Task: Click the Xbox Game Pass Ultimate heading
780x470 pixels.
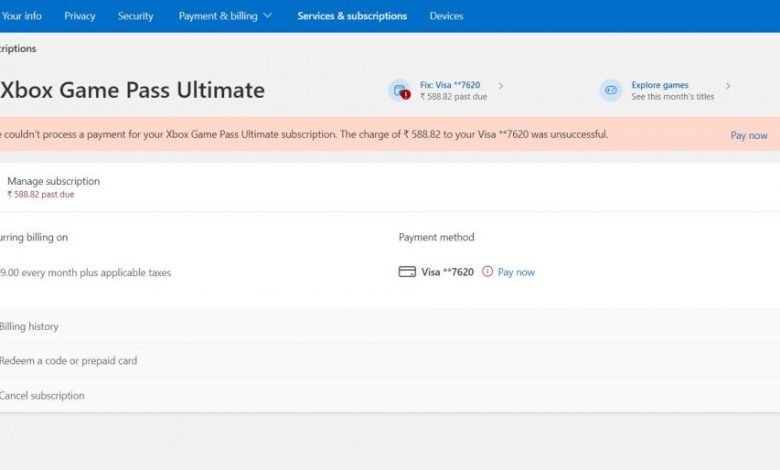Action: (132, 90)
